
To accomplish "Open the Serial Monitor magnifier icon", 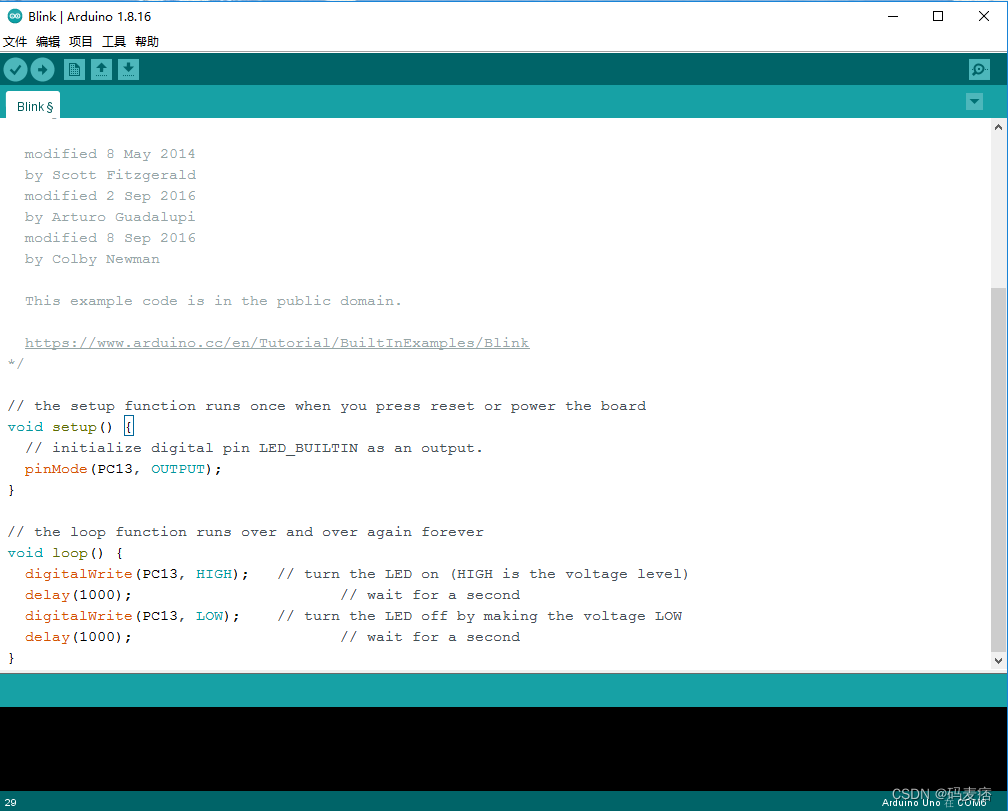I will click(x=979, y=69).
